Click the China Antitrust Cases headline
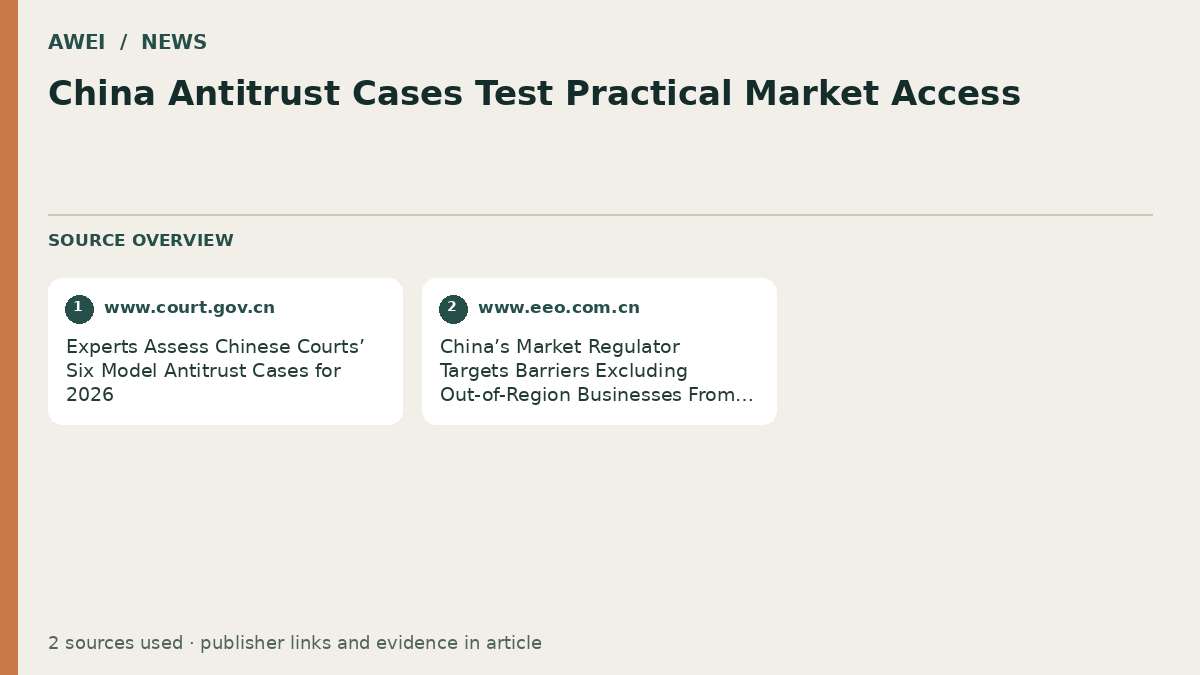 tap(534, 94)
